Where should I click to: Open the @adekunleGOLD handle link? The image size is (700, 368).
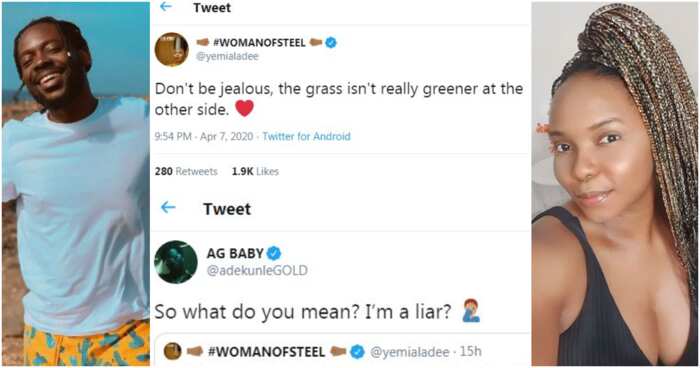(257, 271)
